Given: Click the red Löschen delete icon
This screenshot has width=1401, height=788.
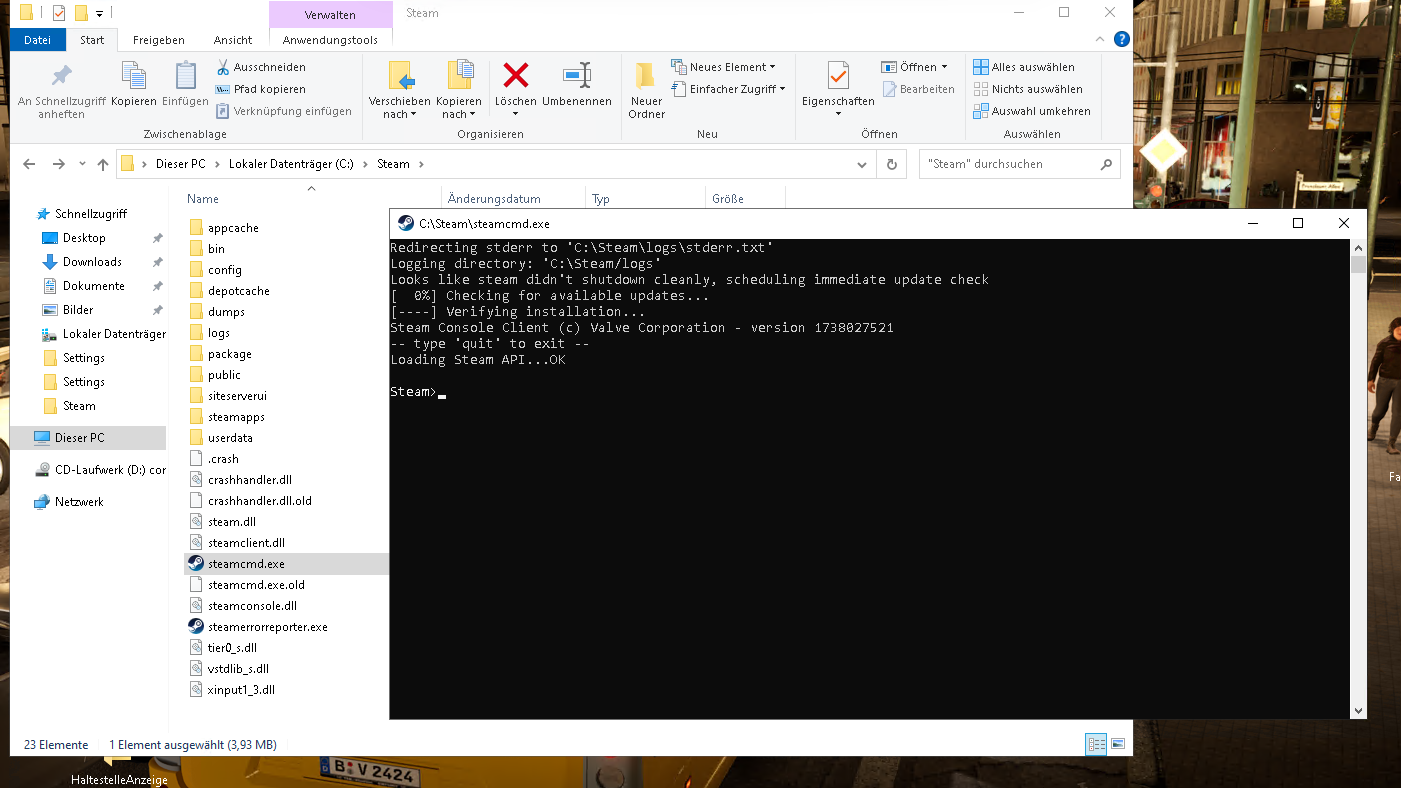Looking at the screenshot, I should click(x=515, y=76).
